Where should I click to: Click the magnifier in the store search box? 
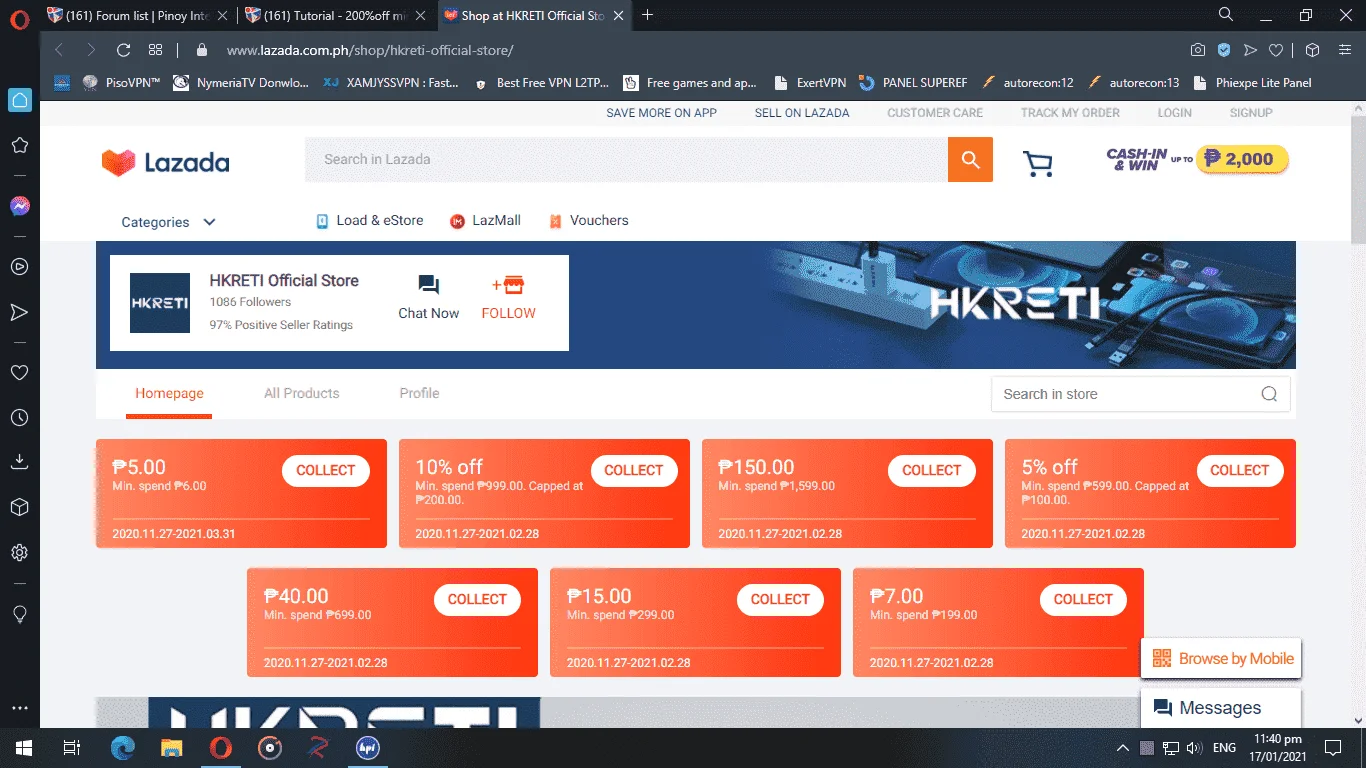1269,394
